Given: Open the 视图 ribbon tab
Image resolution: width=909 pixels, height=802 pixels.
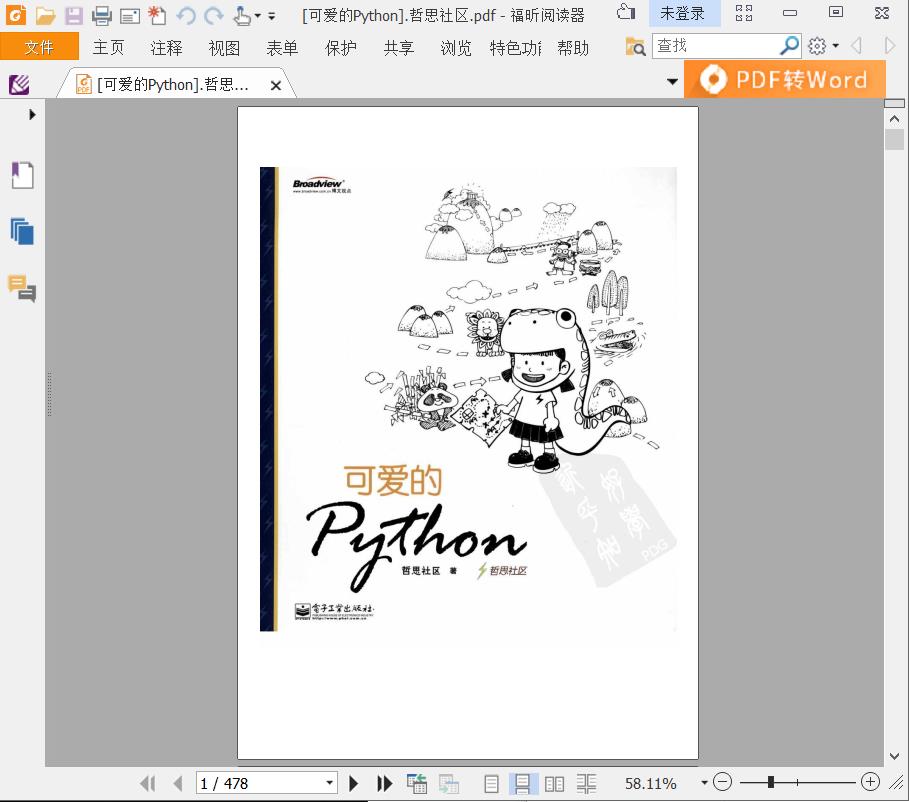Looking at the screenshot, I should tap(224, 48).
